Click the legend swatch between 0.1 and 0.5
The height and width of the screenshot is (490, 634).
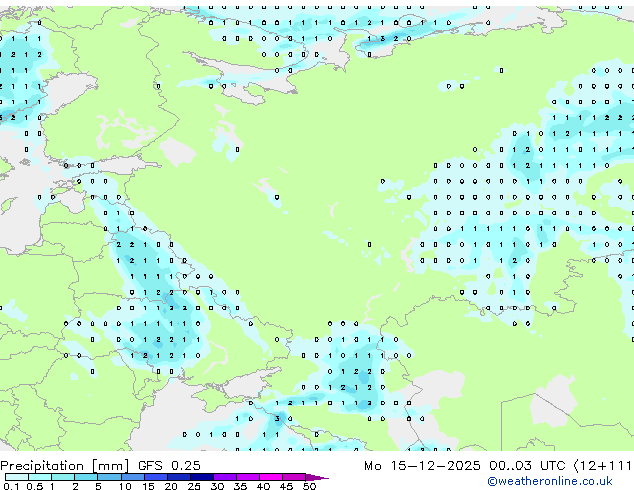pyautogui.click(x=17, y=477)
